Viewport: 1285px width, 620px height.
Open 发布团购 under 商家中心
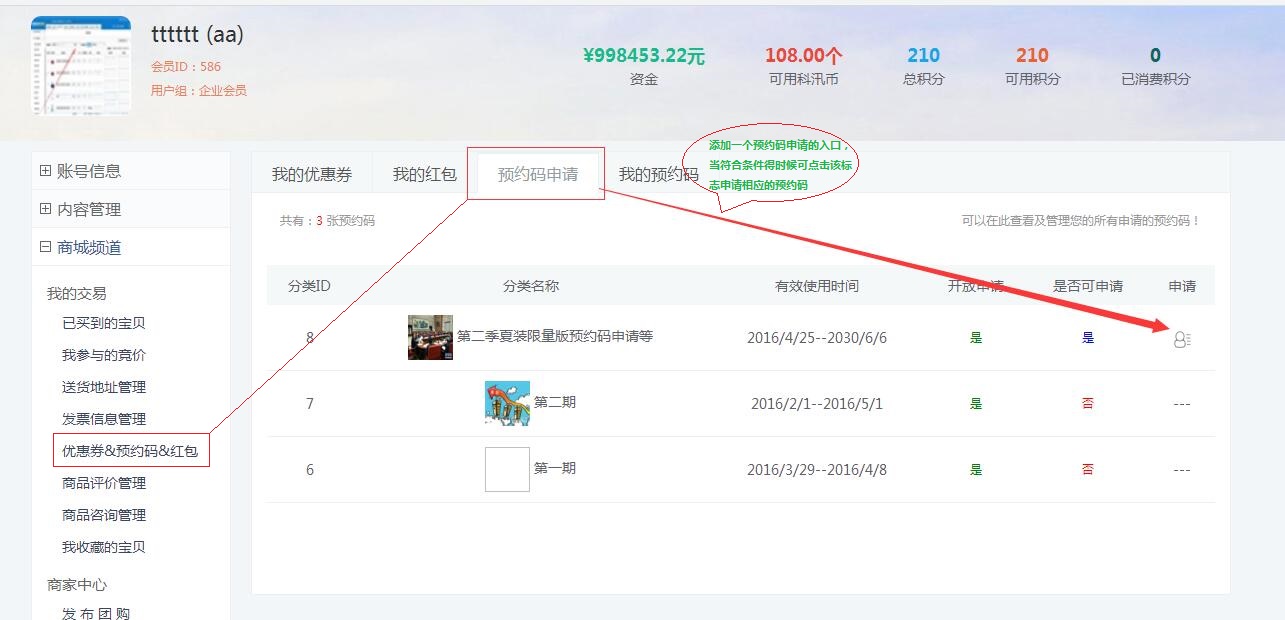pos(96,613)
